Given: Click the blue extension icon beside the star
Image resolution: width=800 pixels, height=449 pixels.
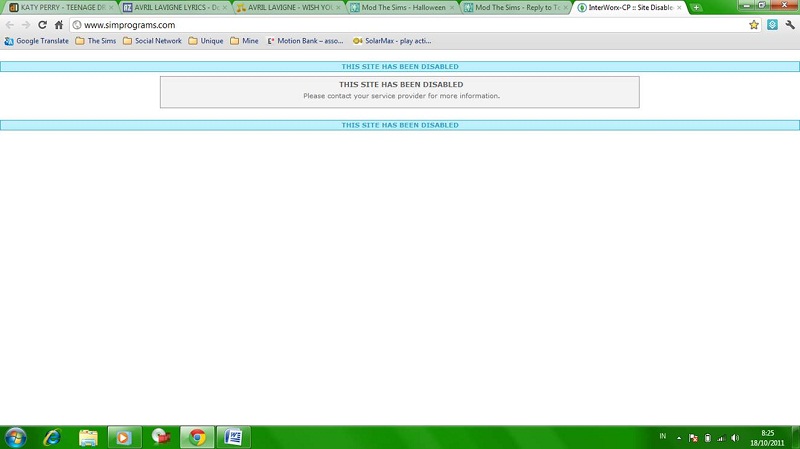Looking at the screenshot, I should [x=772, y=25].
